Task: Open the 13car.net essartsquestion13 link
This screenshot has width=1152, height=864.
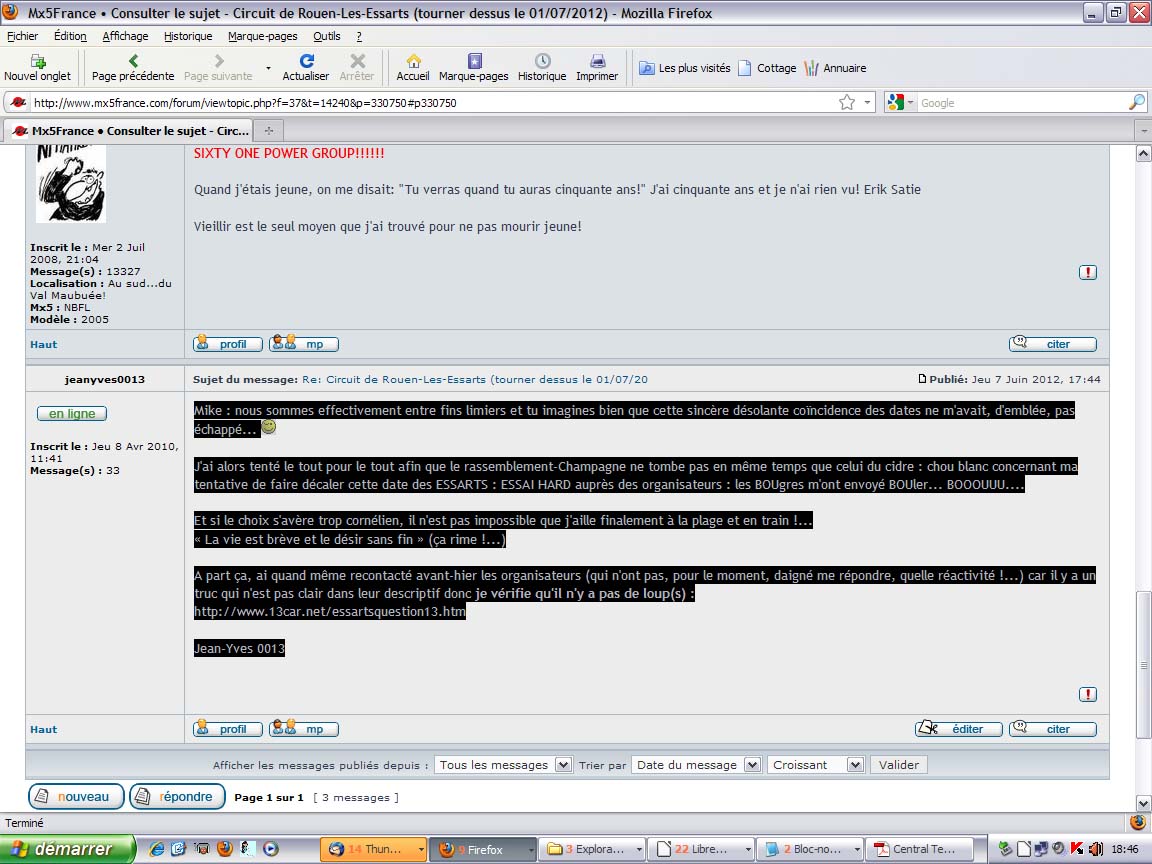Action: point(330,611)
